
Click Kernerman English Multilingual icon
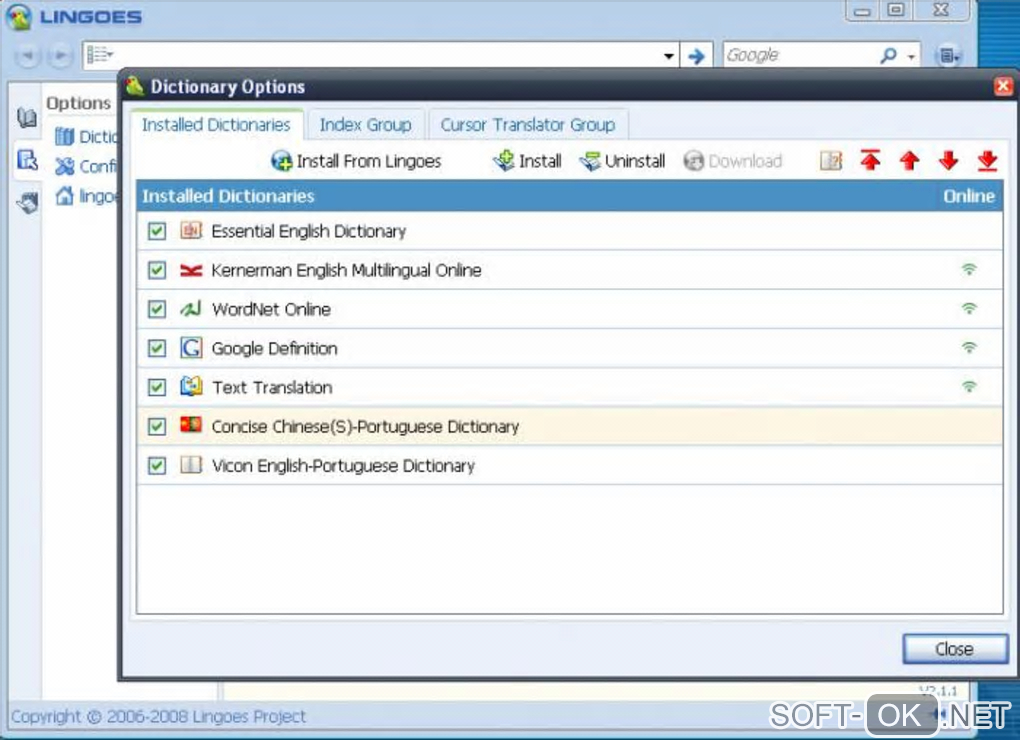191,270
